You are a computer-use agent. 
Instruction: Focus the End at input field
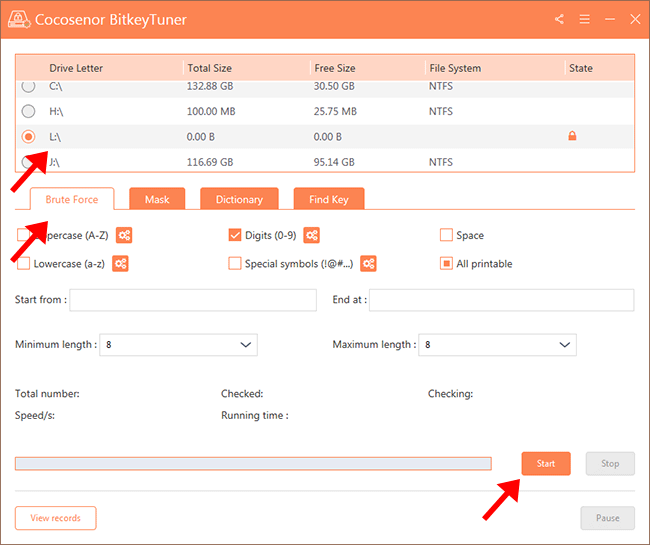point(502,300)
